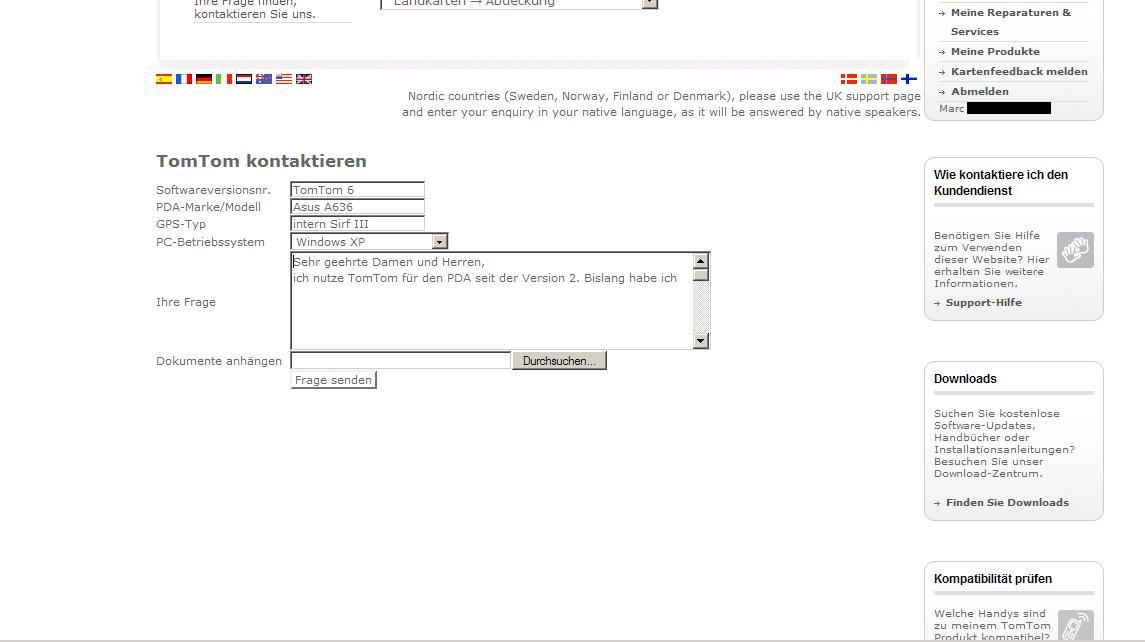Open the Landkarten topic dropdown arrow
This screenshot has height=642, width=1145.
pyautogui.click(x=650, y=4)
